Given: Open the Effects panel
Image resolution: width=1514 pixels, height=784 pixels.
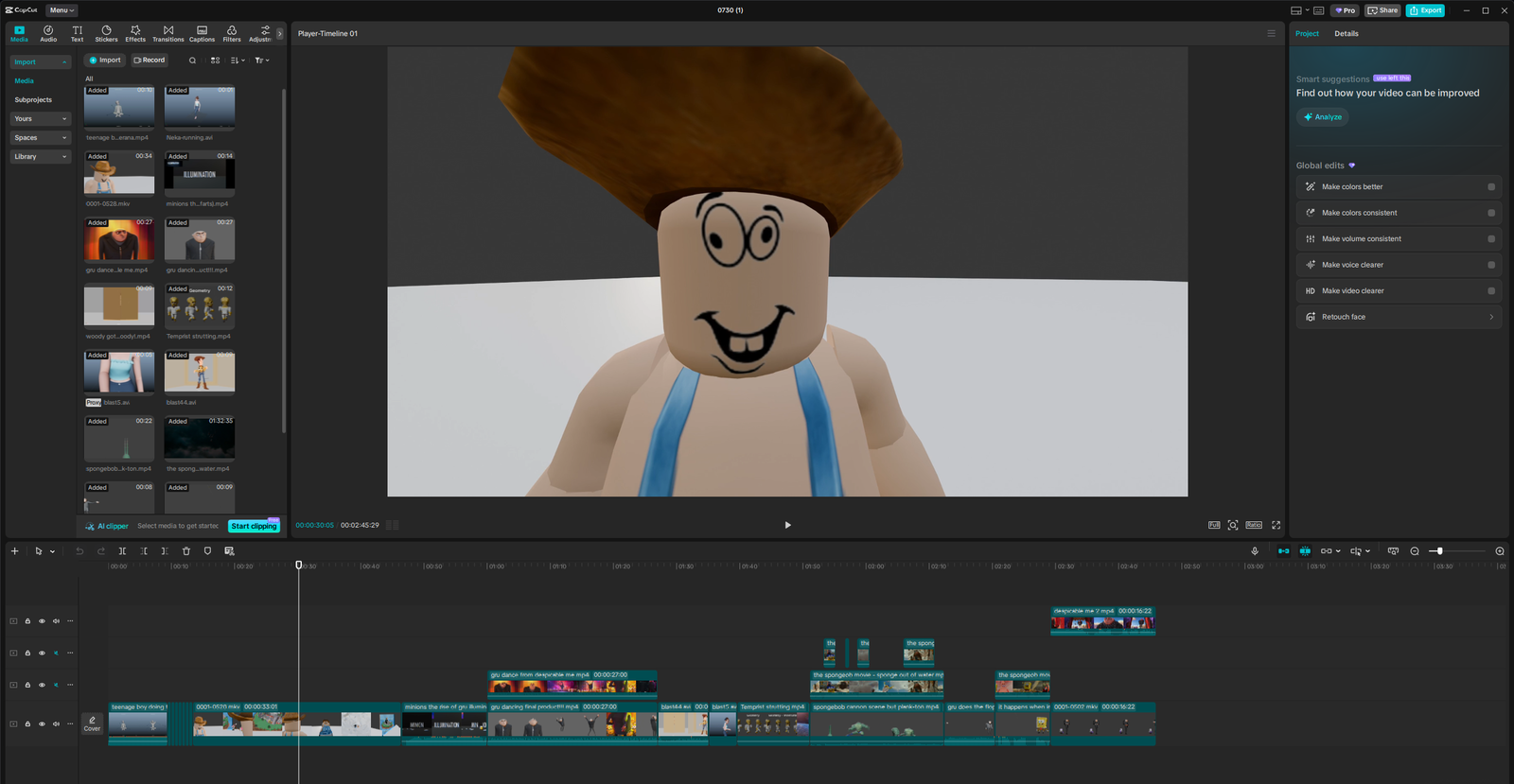Looking at the screenshot, I should coord(135,34).
